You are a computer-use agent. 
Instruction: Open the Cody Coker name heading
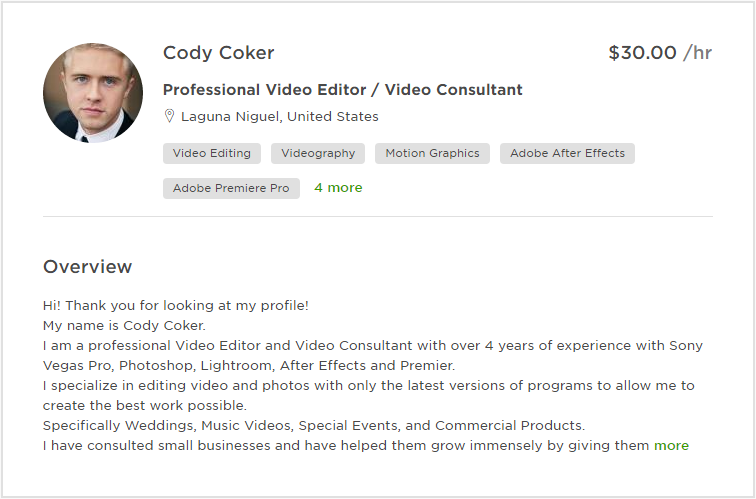coord(218,53)
